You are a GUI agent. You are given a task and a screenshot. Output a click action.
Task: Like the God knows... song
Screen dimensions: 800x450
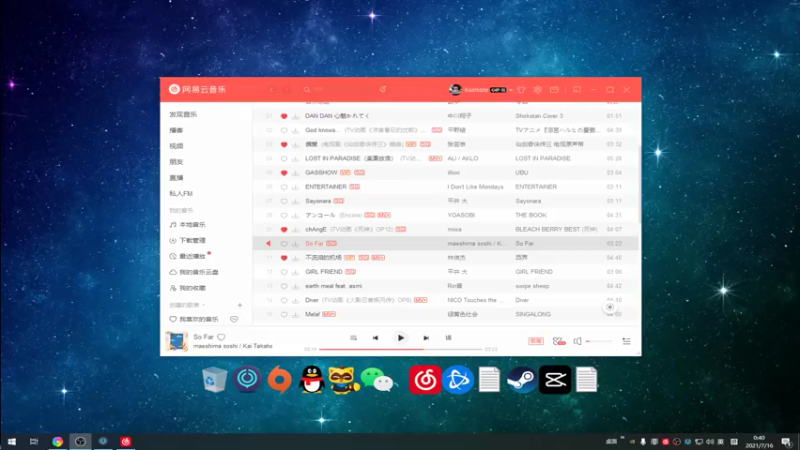click(x=284, y=131)
